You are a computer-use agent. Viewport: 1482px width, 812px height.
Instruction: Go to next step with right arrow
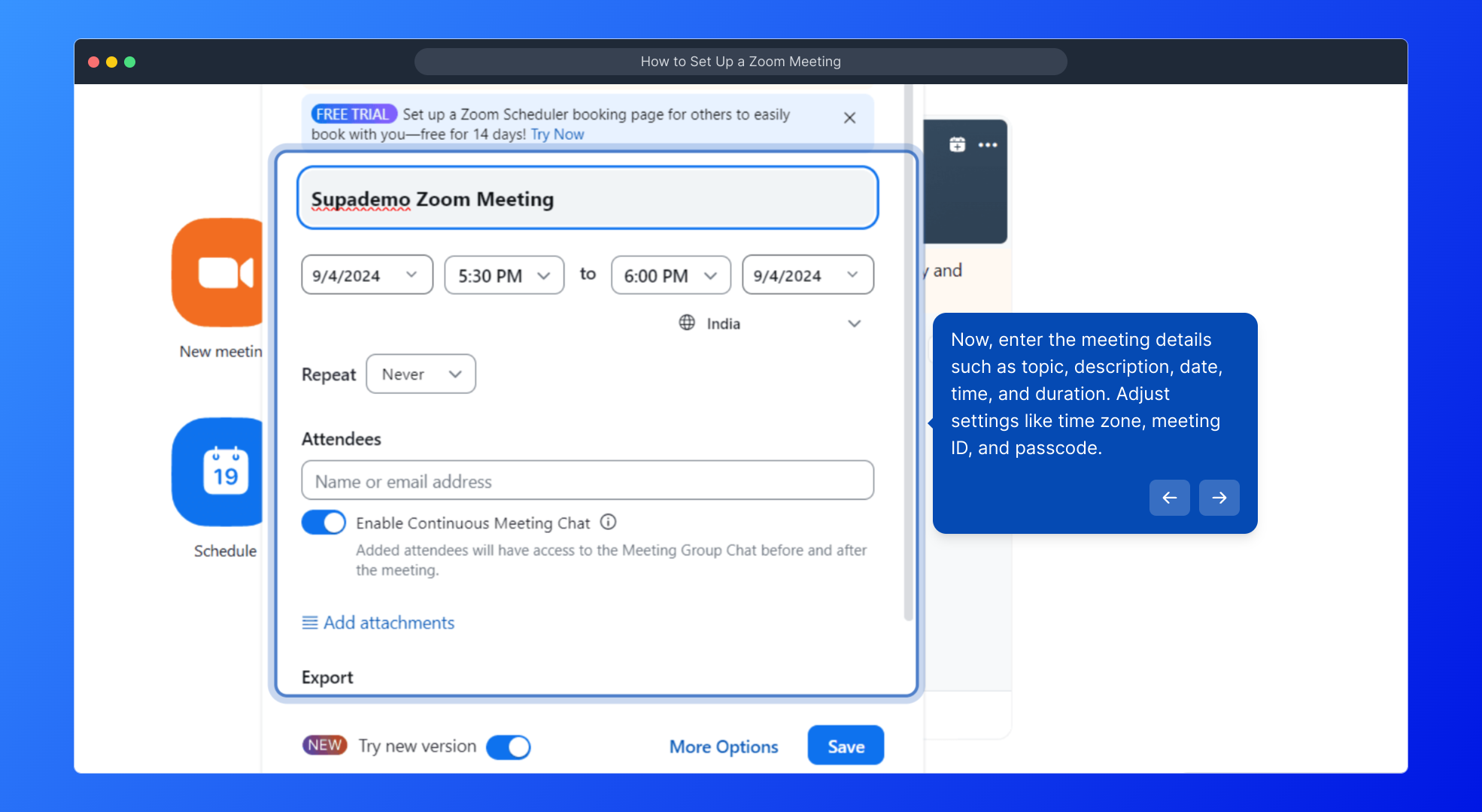pos(1219,498)
